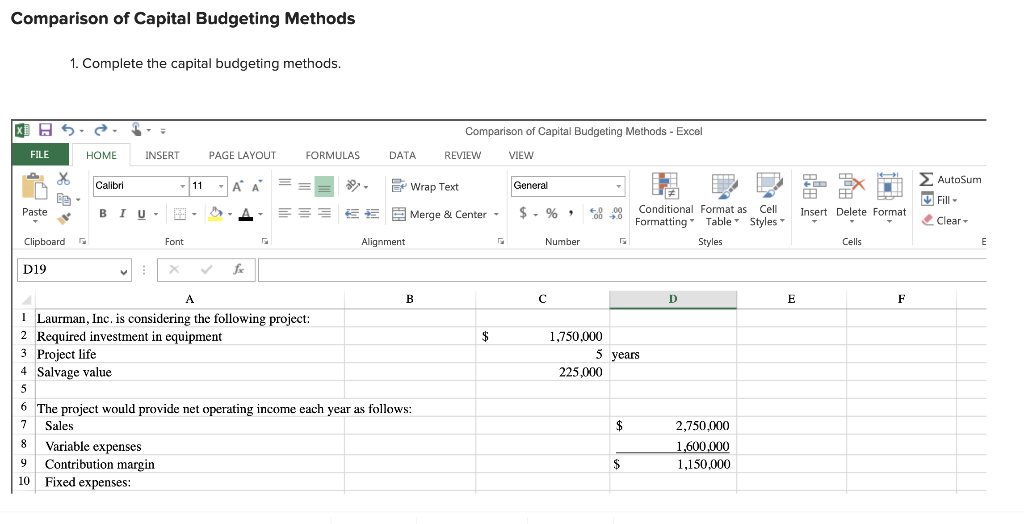1024x524 pixels.
Task: Open the Name Box dropdown for D19
Action: (123, 270)
